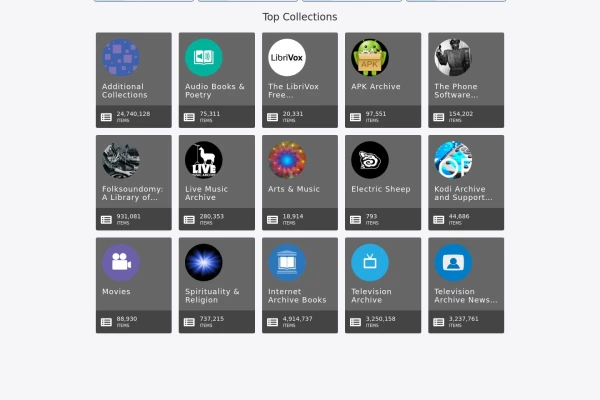Open the Movies title link
The image size is (600, 400).
(116, 292)
